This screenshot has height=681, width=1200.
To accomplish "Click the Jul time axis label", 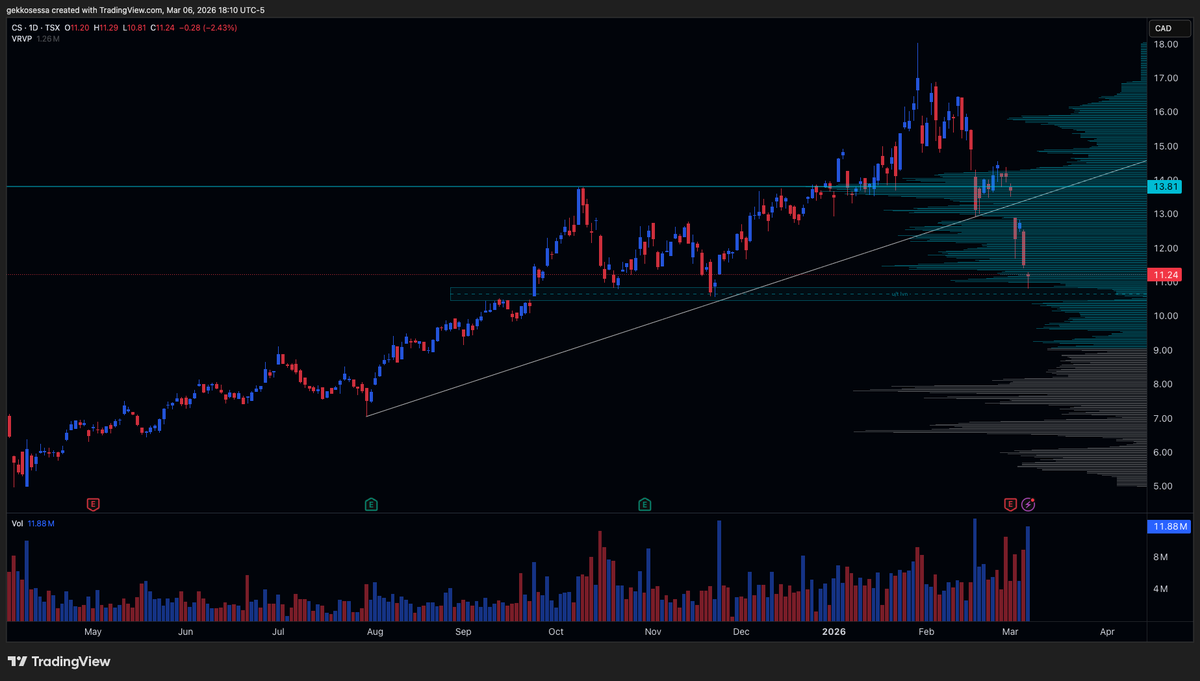I will point(277,632).
